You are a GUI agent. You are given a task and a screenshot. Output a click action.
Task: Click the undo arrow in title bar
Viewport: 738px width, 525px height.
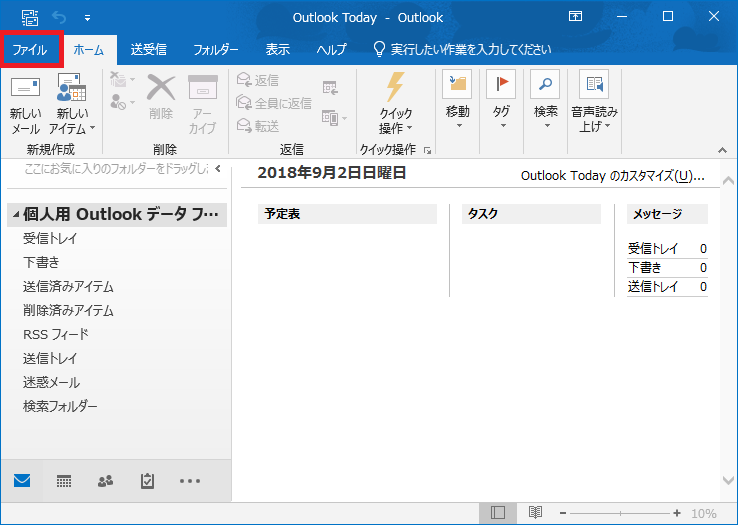[x=59, y=18]
